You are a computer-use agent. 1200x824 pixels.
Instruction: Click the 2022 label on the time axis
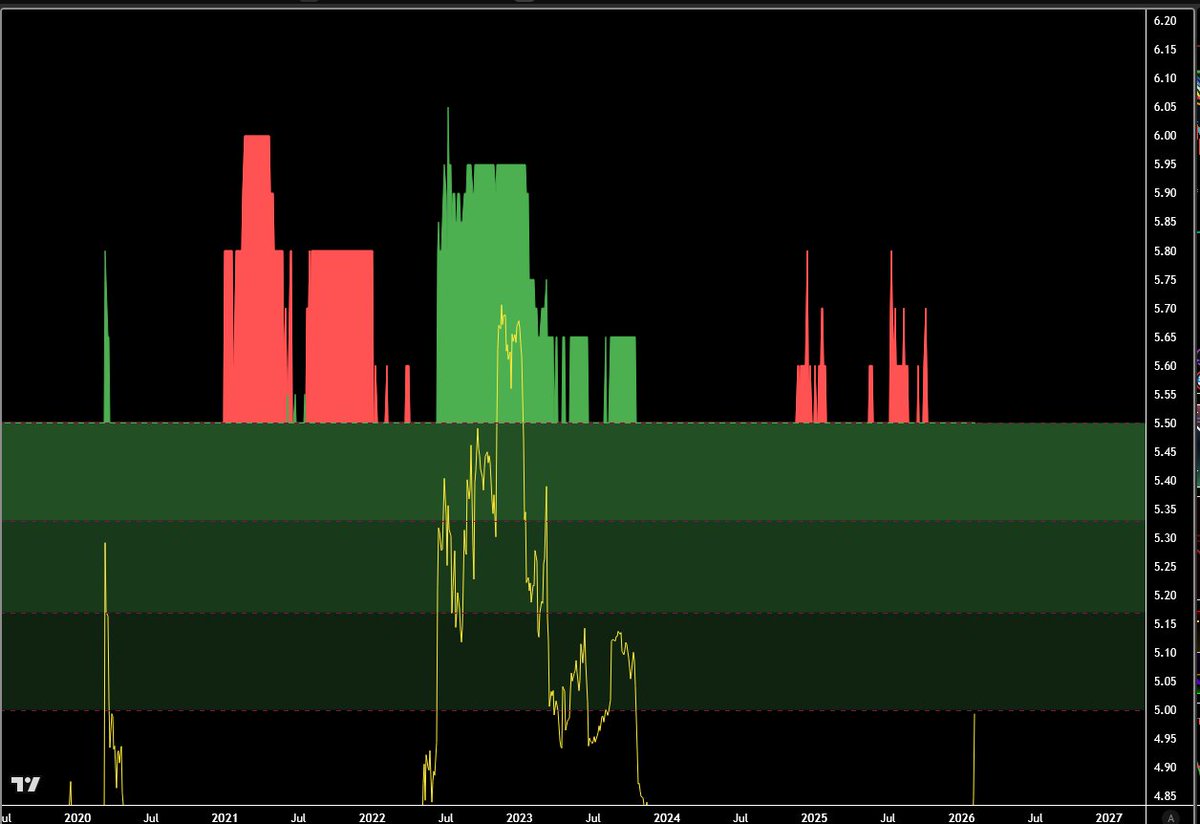click(372, 816)
